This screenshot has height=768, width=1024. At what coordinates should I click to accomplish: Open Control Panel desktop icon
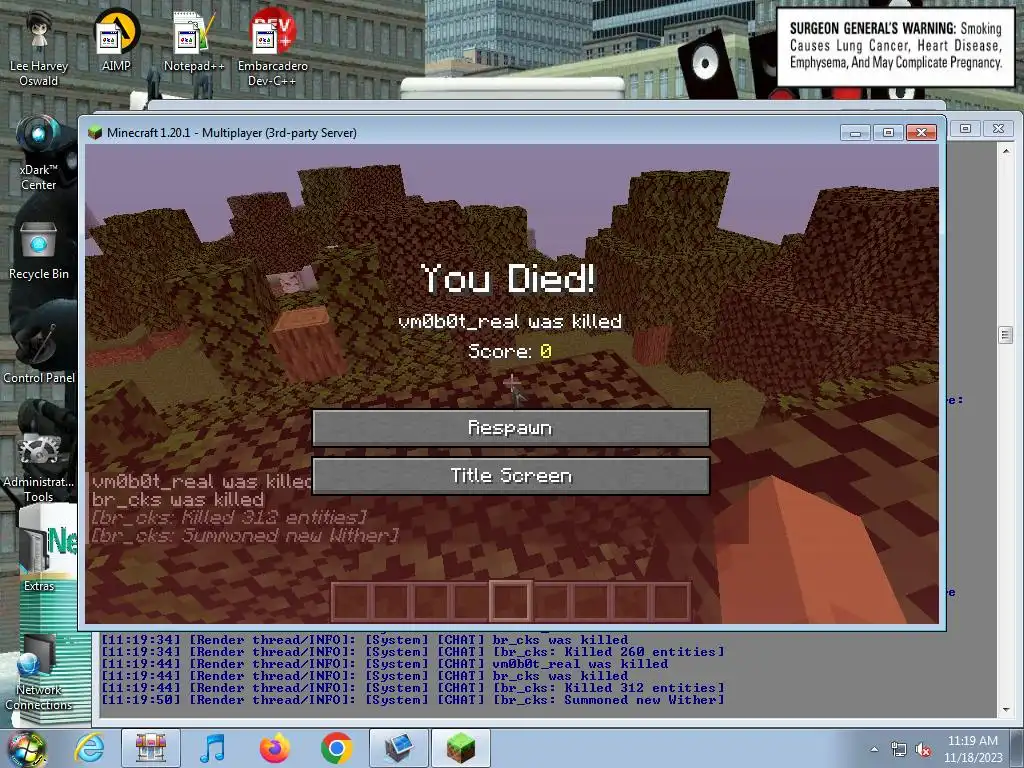point(39,353)
